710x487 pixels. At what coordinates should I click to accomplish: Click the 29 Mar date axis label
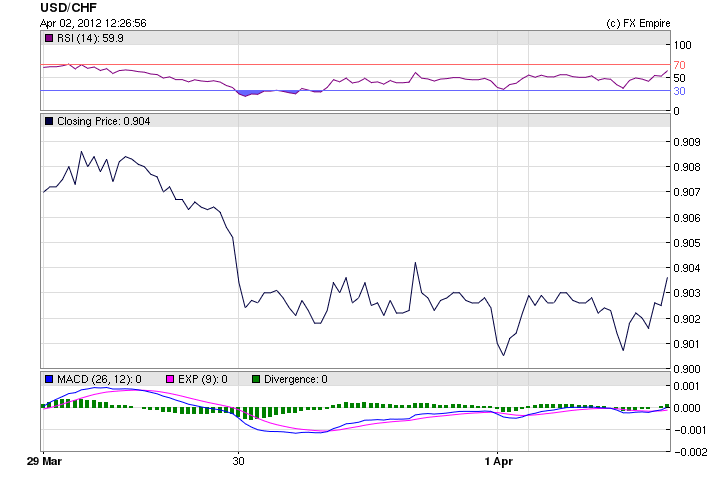click(x=44, y=461)
